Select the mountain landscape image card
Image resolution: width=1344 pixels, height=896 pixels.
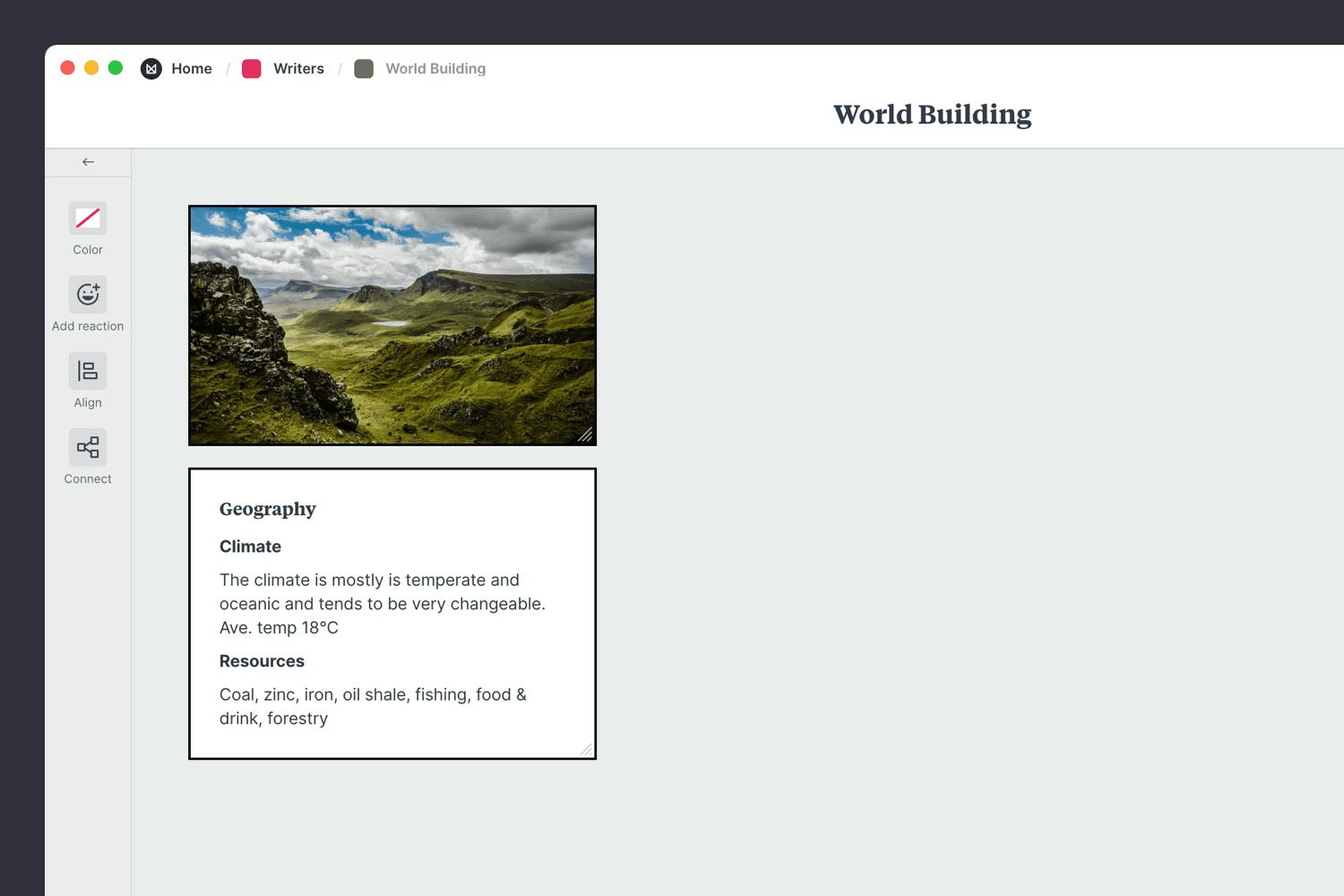392,324
